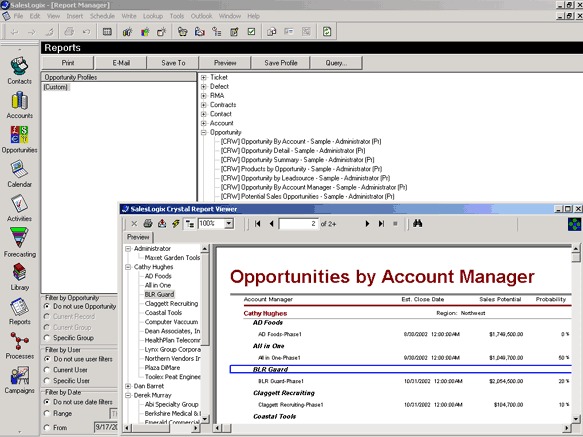Select 'Opportunity By Account Manager' report

click(x=313, y=187)
